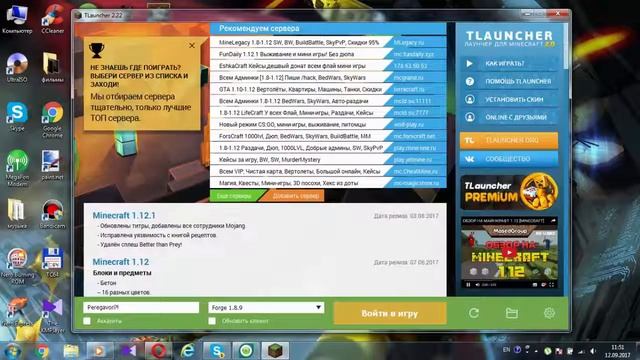
Task: Open the TLauncher Premium banner
Action: [509, 192]
